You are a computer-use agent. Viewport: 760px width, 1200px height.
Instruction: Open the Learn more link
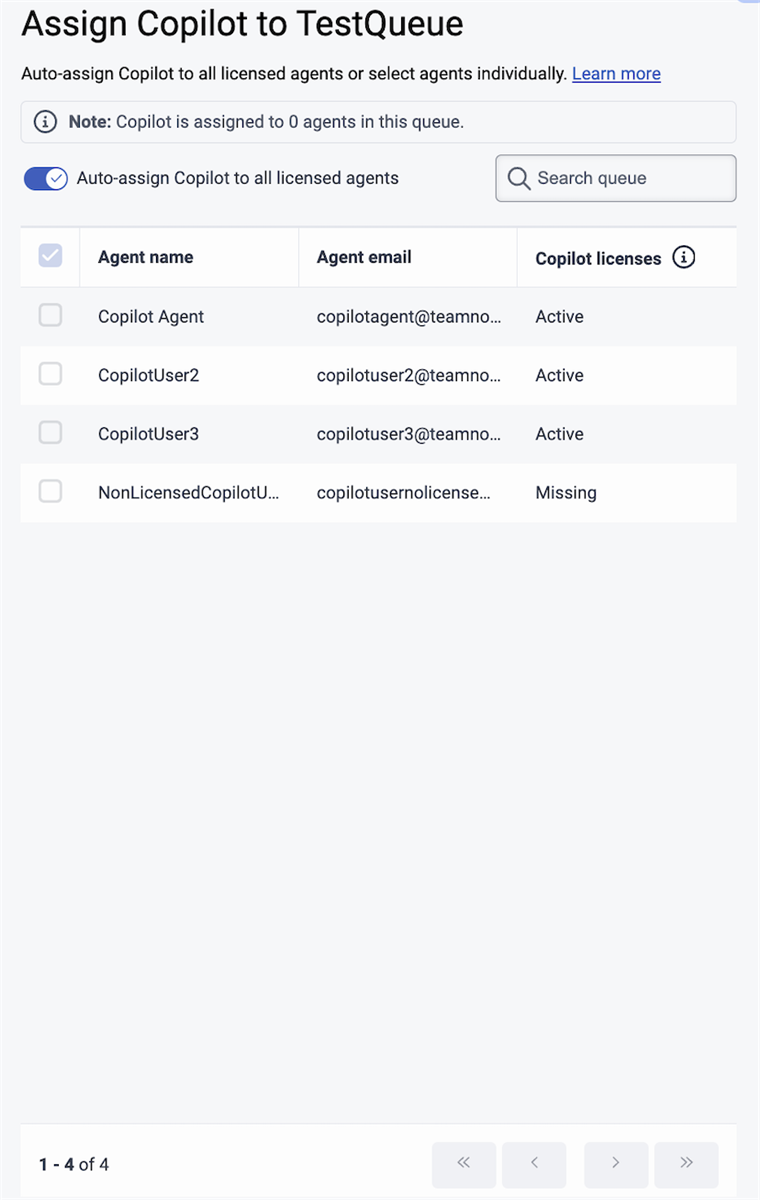point(616,74)
